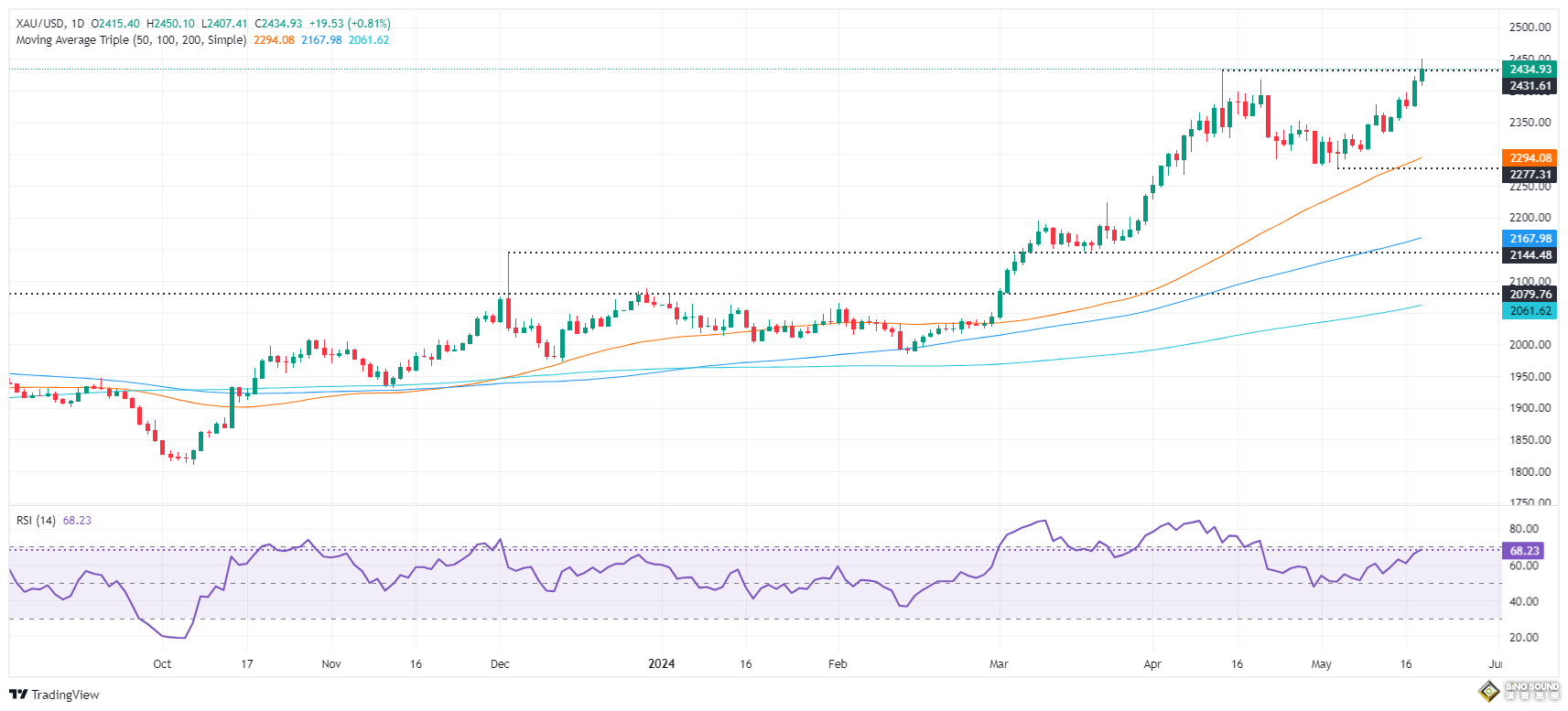Viewport: 1568px width, 711px height.
Task: Click the purple 68.23 RSI axis tag
Action: pos(1524,551)
